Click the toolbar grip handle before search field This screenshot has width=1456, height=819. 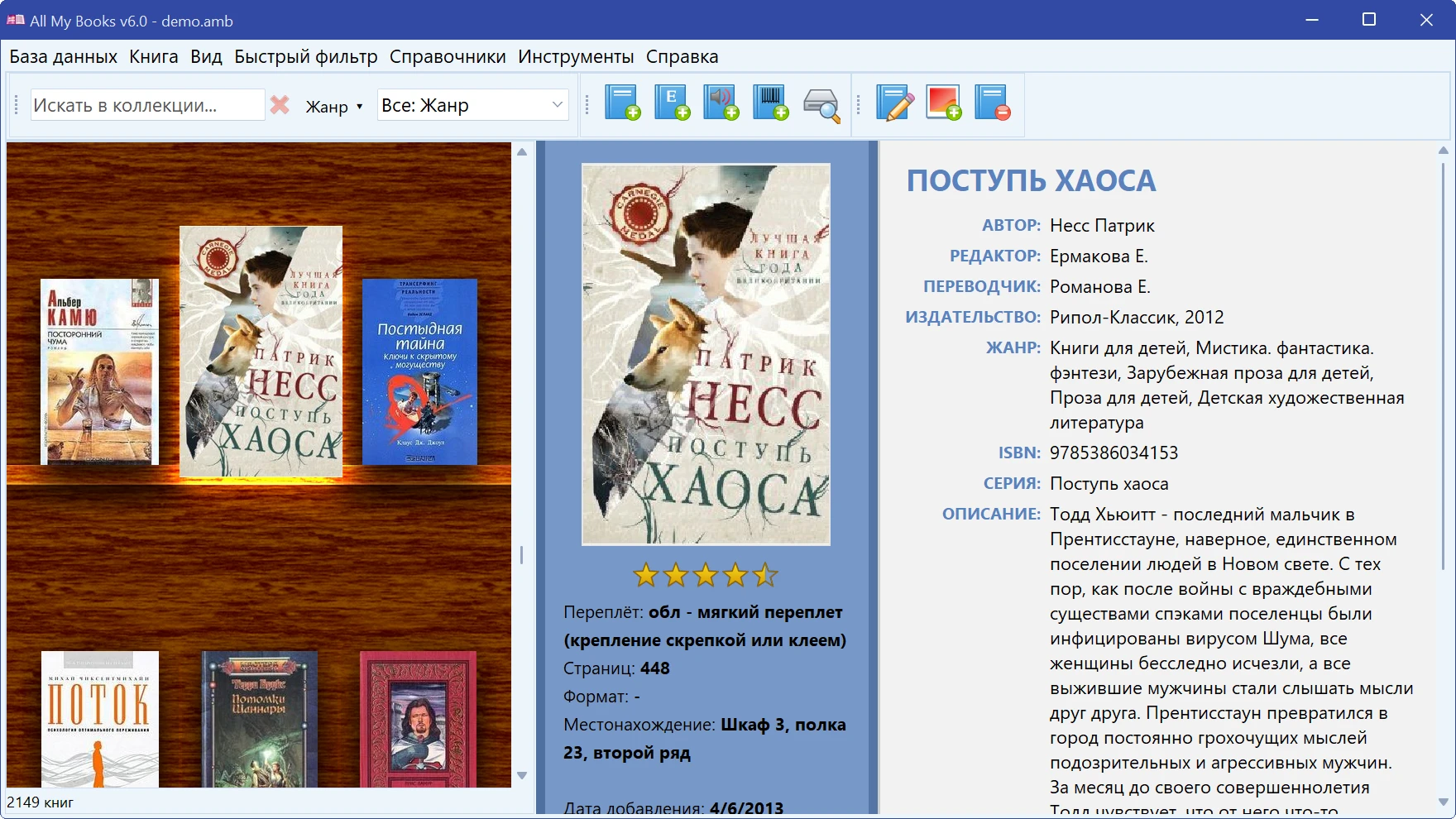(x=16, y=105)
